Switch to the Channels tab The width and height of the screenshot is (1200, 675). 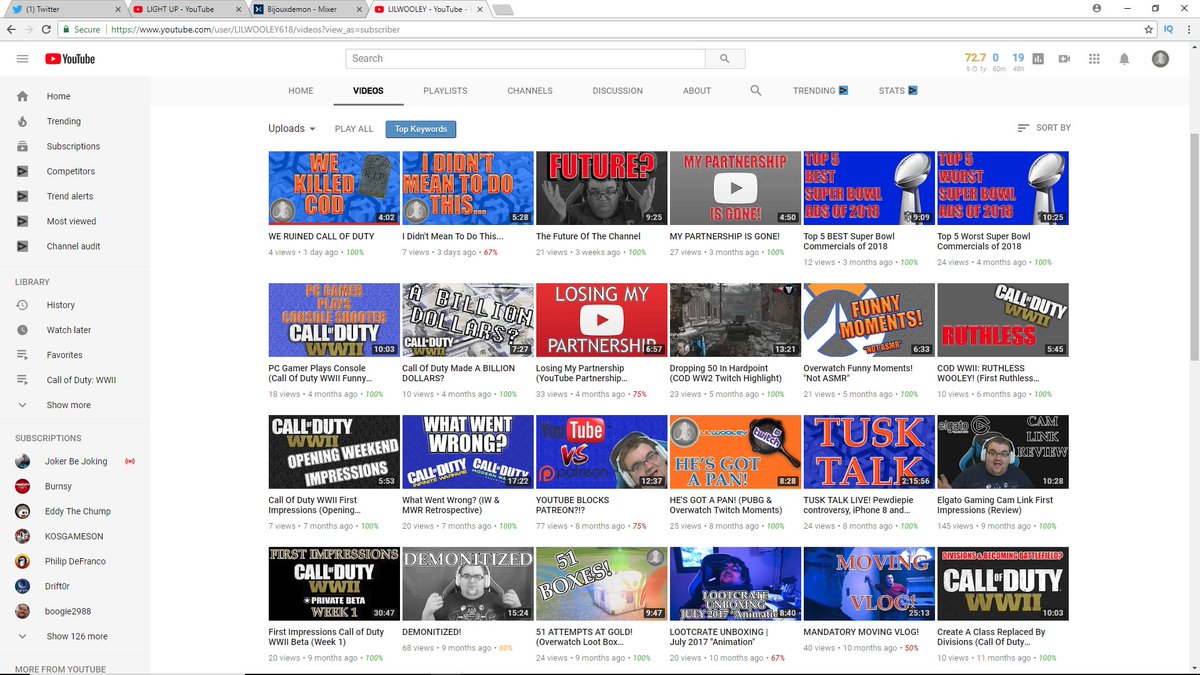pyautogui.click(x=530, y=90)
